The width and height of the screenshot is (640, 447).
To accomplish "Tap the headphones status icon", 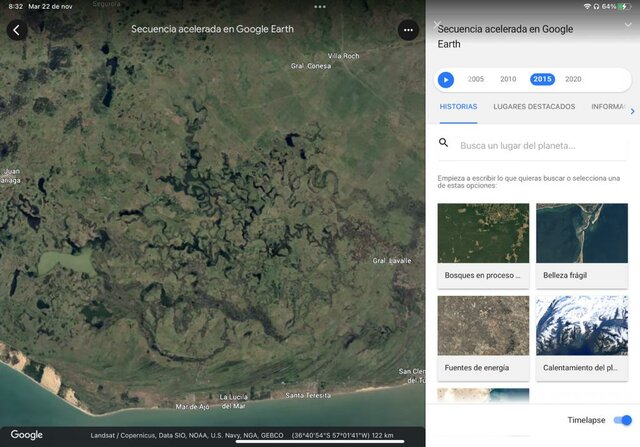I will tap(596, 7).
